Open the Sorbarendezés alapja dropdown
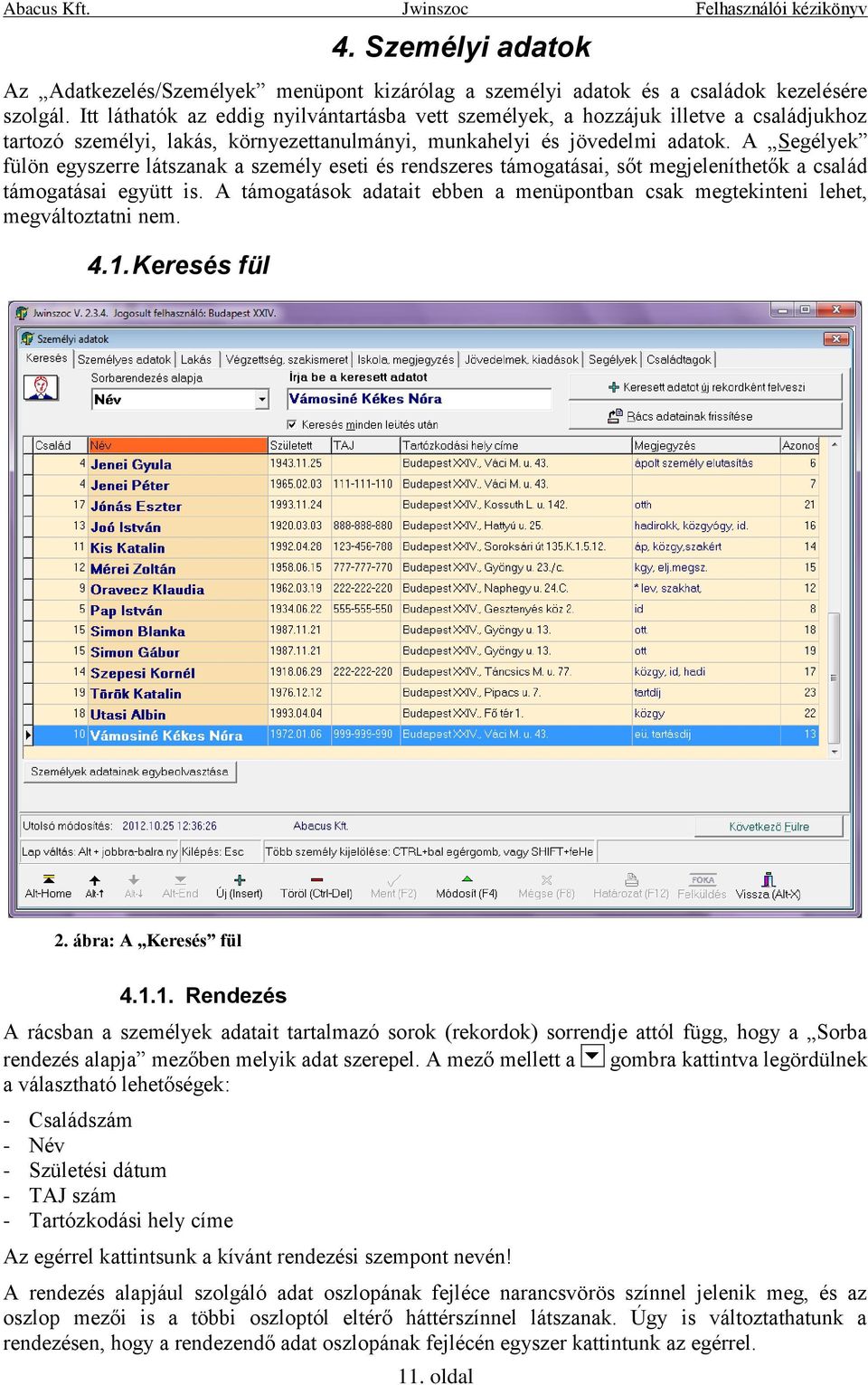 point(262,399)
